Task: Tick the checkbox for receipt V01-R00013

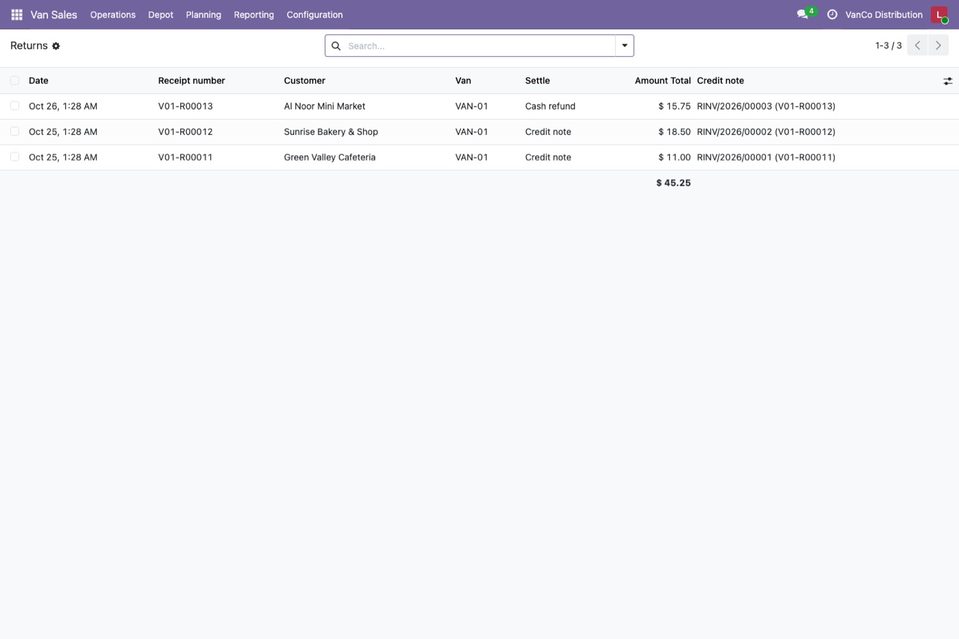Action: 15,106
